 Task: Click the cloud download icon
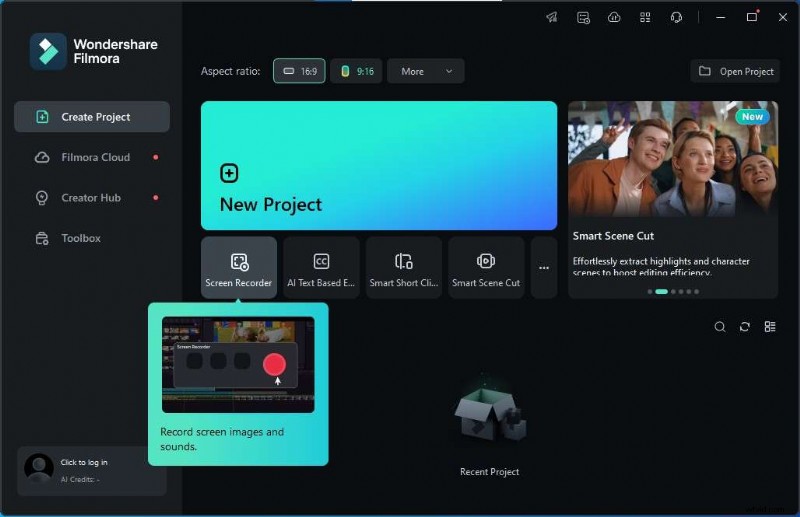tap(614, 17)
